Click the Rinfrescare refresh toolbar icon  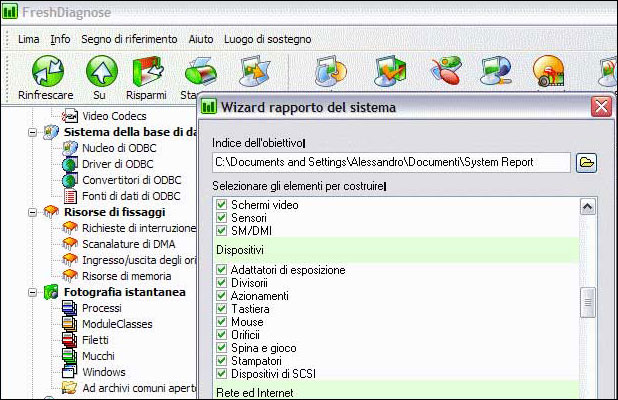46,70
